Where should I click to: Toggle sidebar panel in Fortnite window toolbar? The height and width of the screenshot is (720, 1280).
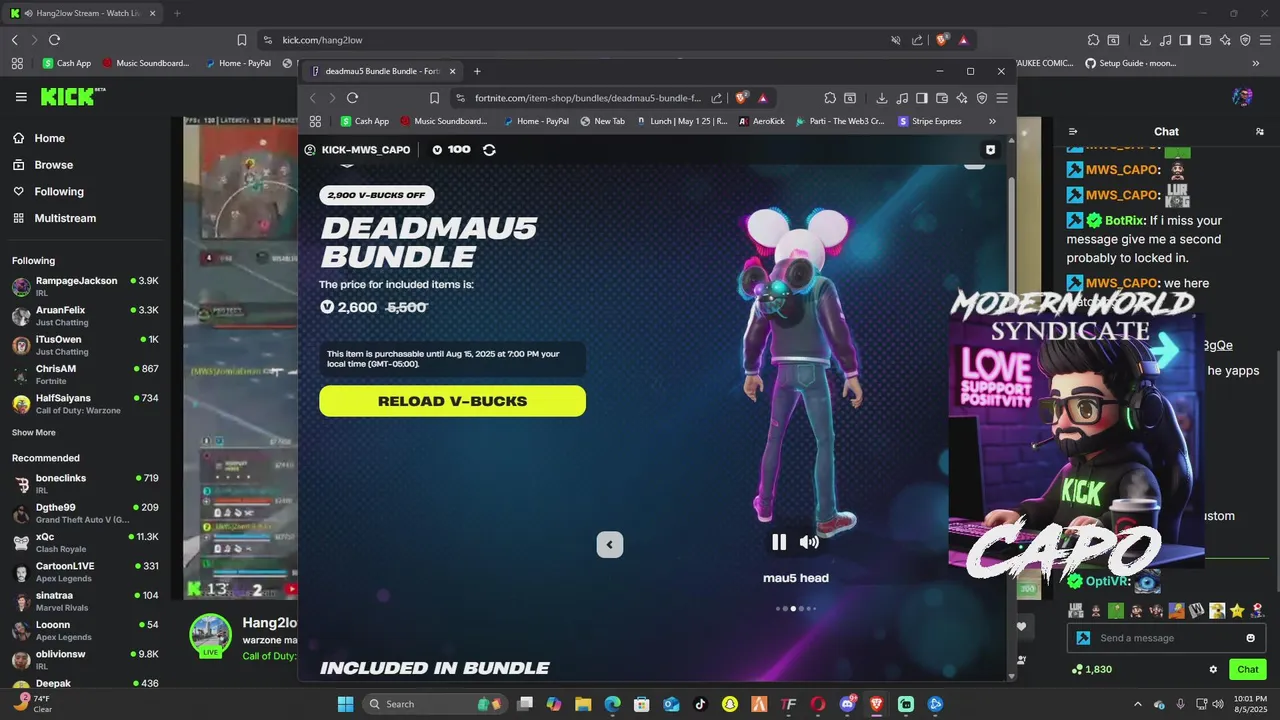coord(922,98)
